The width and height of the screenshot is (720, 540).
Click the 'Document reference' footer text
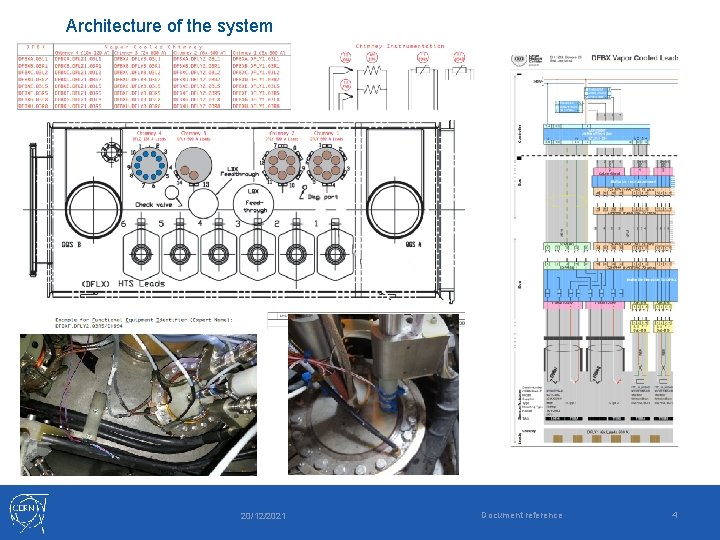click(x=522, y=515)
